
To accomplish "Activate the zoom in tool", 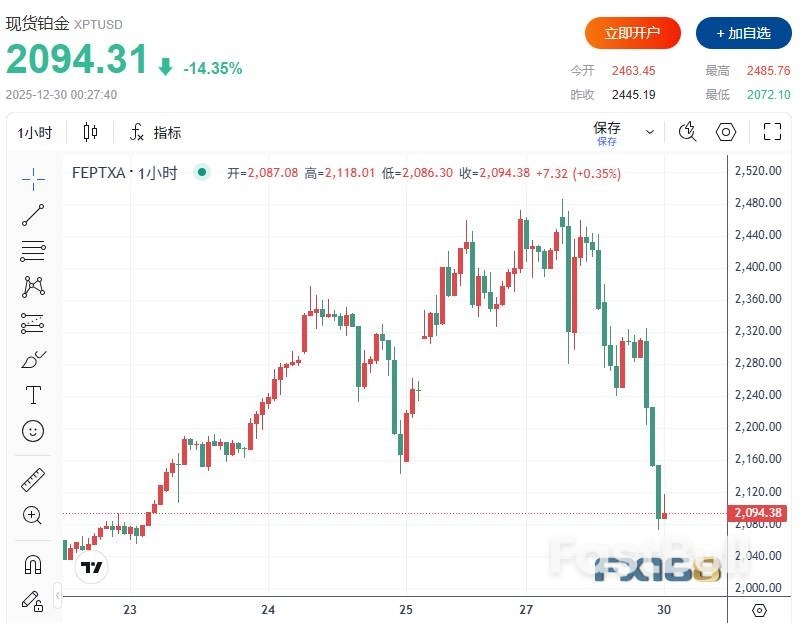I will (33, 516).
